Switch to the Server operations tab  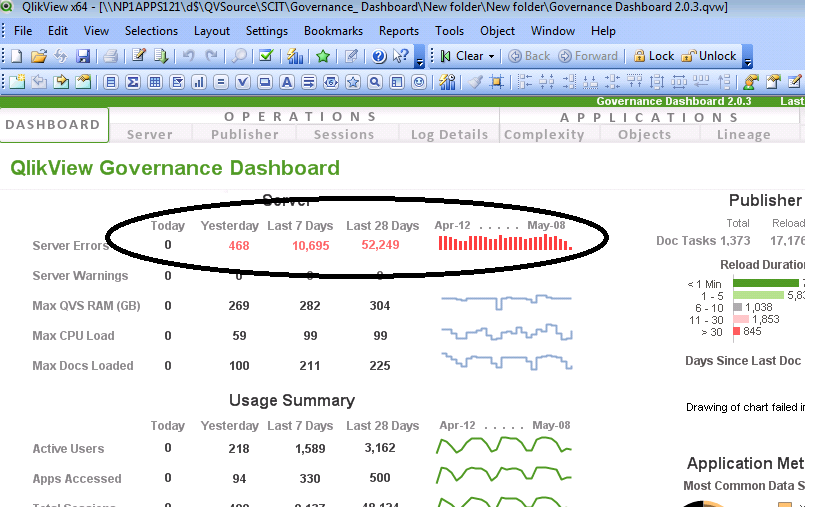[150, 135]
